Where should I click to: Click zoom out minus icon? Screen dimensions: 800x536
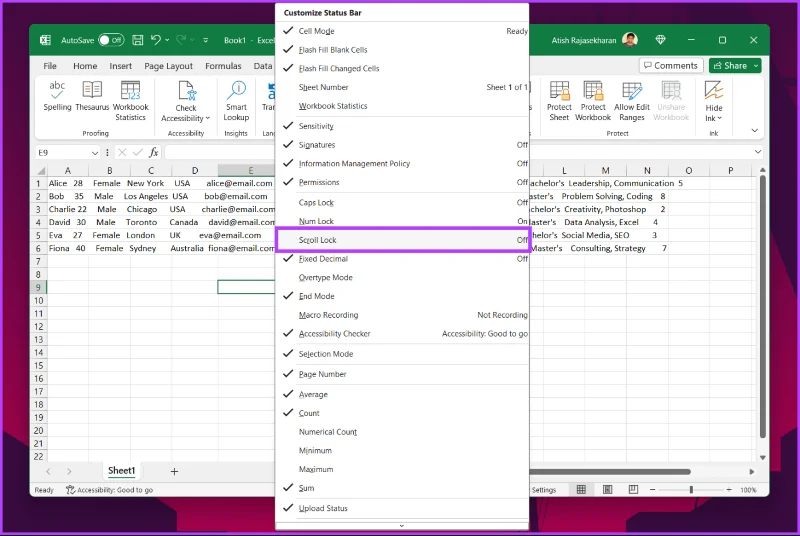(652, 490)
